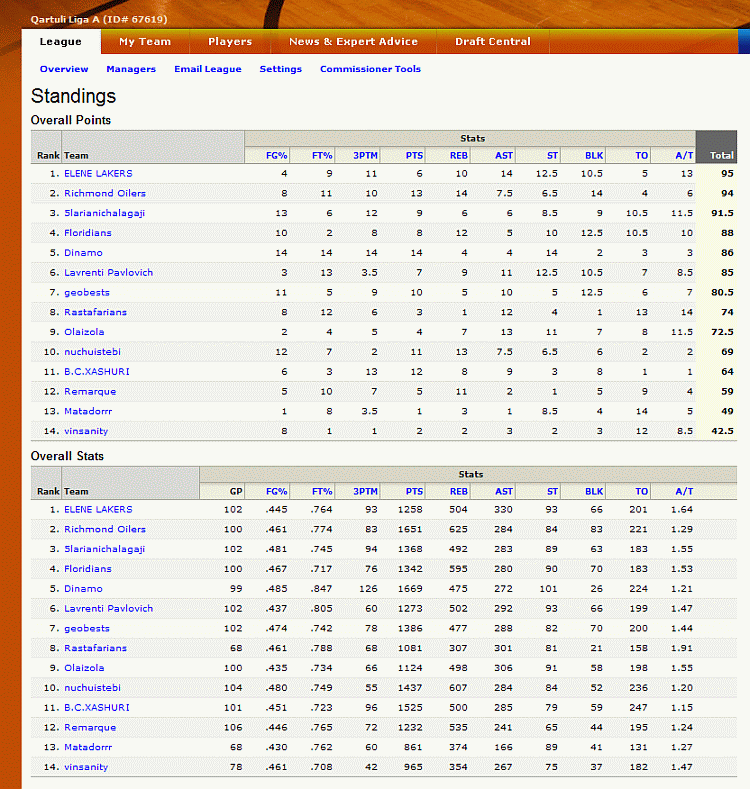
Task: Open geobests in Overall Points table
Action: point(87,293)
